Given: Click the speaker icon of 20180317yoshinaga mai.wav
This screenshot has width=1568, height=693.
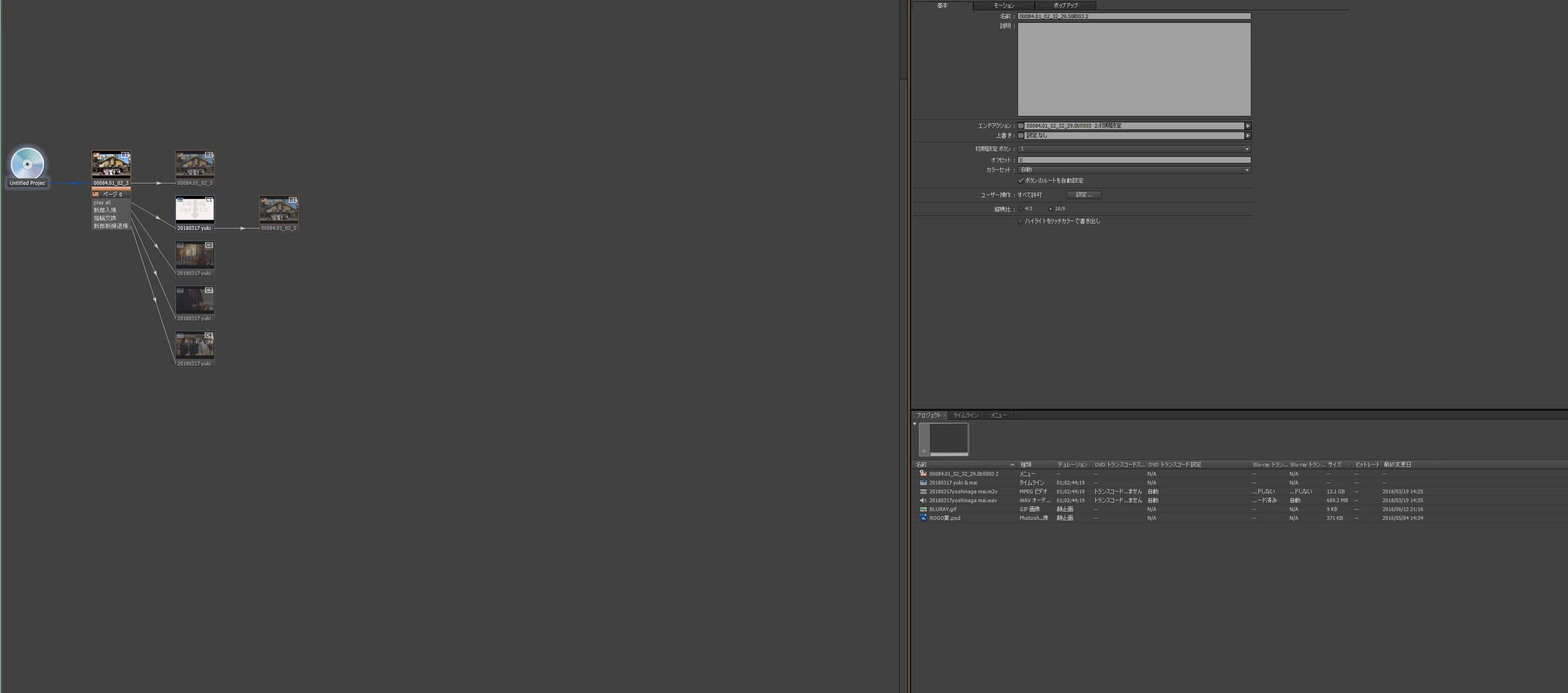Looking at the screenshot, I should 923,500.
